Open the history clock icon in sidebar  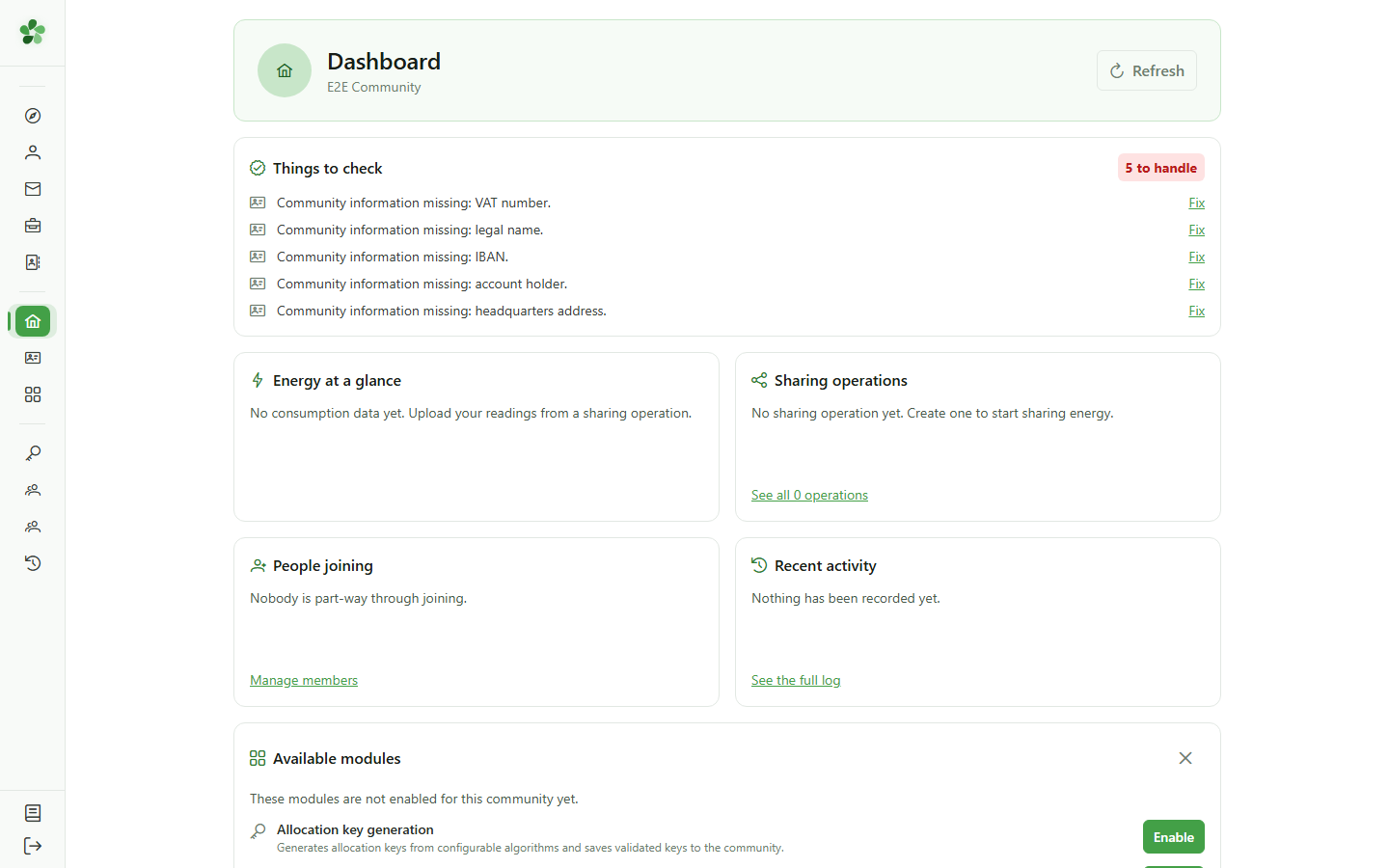coord(33,563)
